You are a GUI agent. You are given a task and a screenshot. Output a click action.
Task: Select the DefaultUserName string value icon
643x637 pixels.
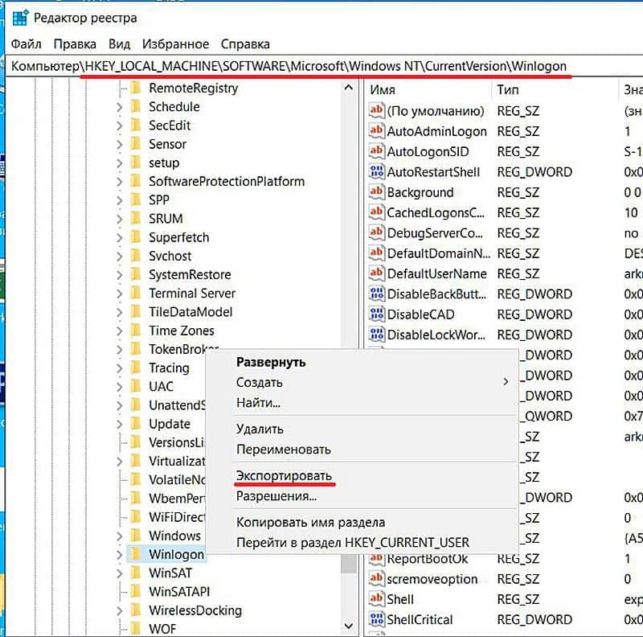point(376,273)
